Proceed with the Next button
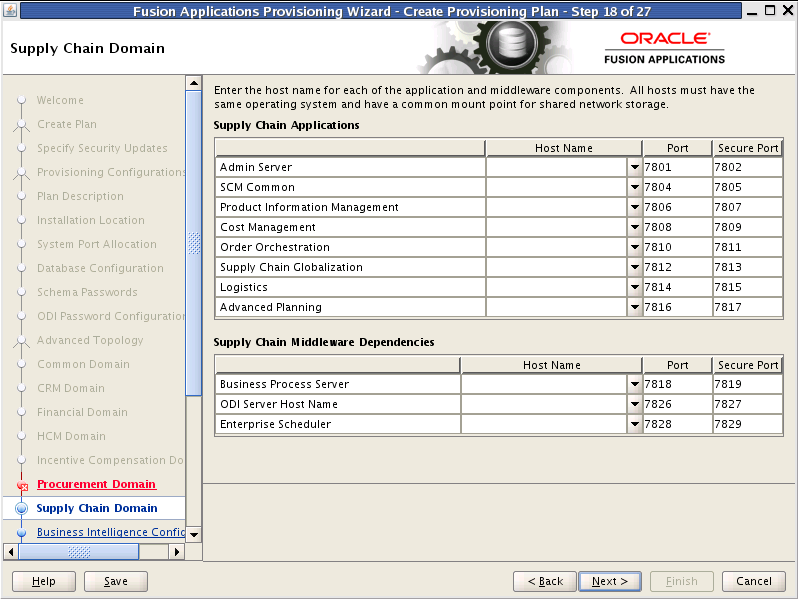The width and height of the screenshot is (798, 599). click(610, 581)
